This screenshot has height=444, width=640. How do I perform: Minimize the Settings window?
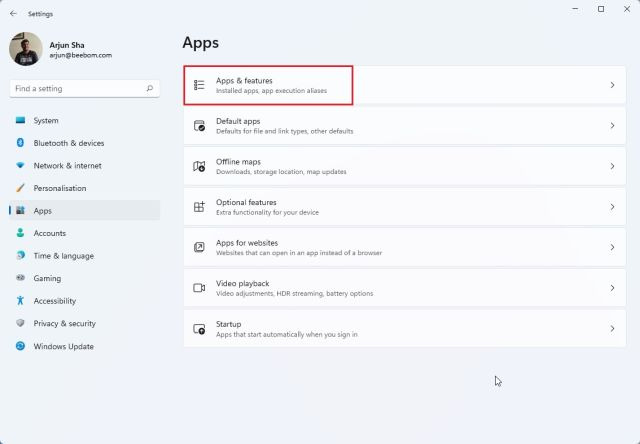575,9
